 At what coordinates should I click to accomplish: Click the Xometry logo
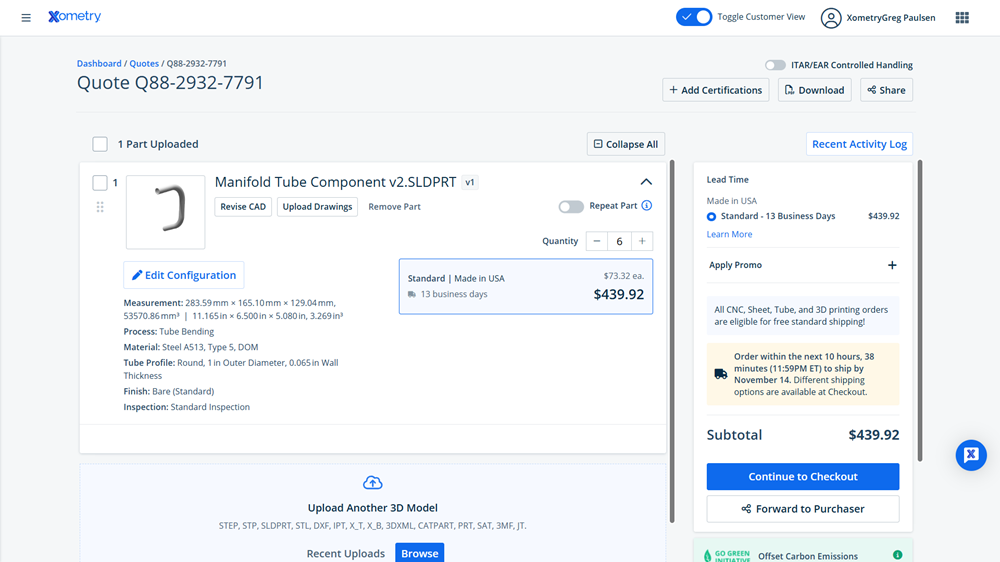[x=74, y=17]
